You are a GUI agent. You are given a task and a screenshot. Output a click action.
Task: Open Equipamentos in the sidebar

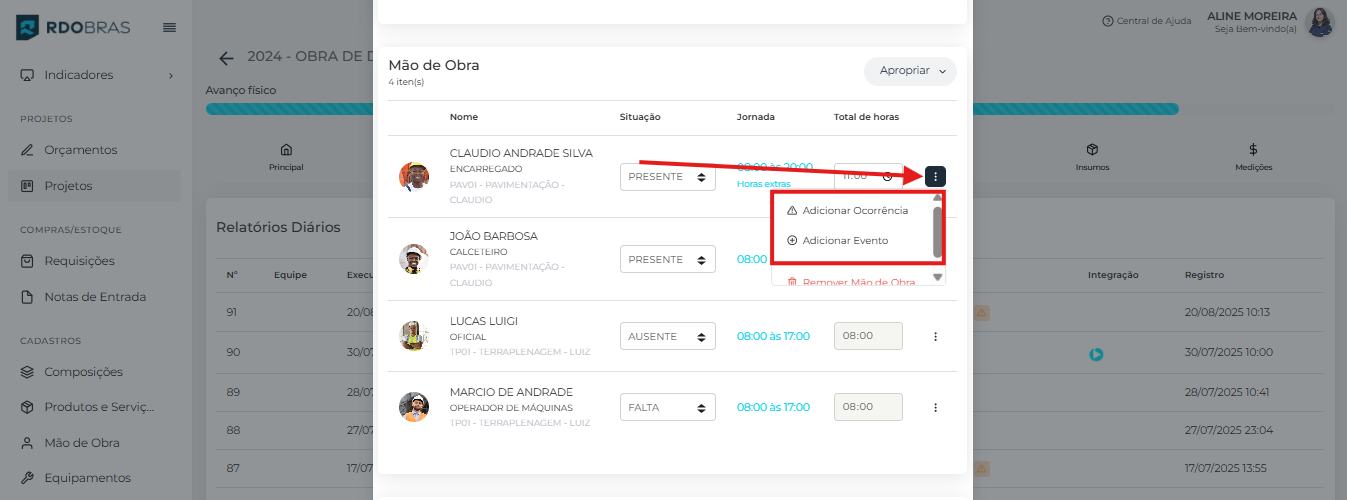(87, 478)
